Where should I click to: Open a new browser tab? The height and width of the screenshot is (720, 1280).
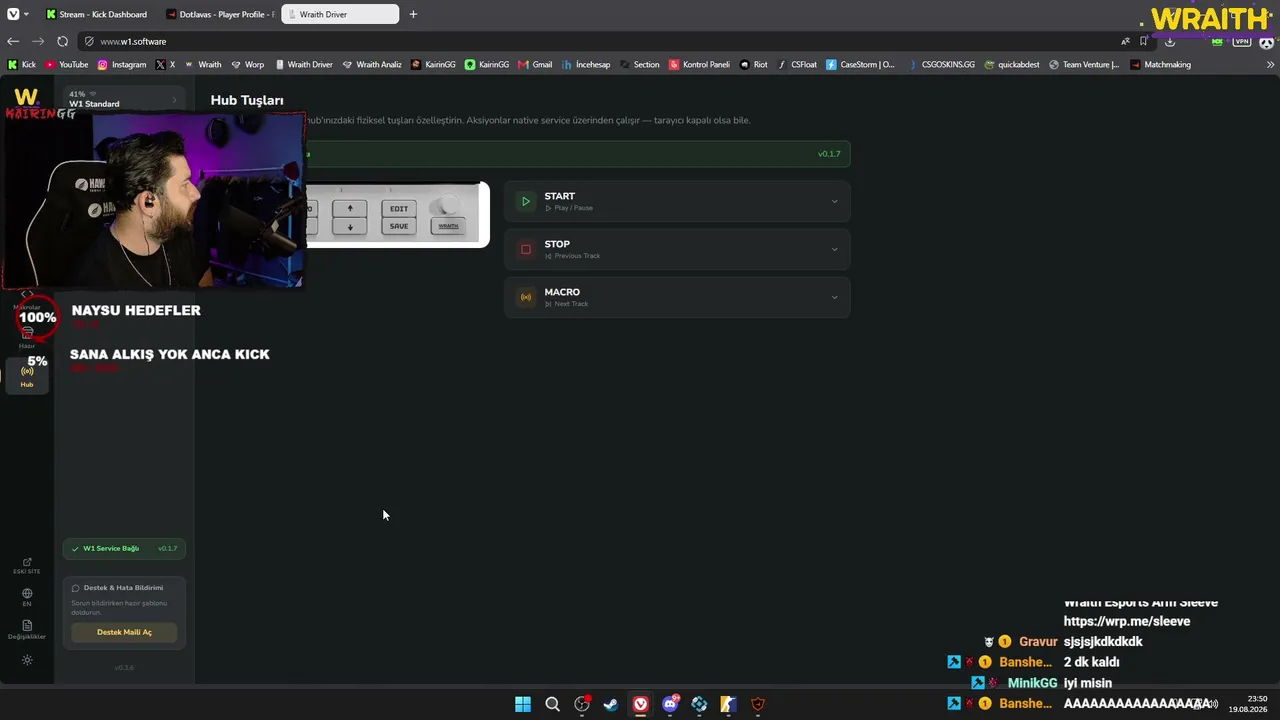click(x=413, y=14)
